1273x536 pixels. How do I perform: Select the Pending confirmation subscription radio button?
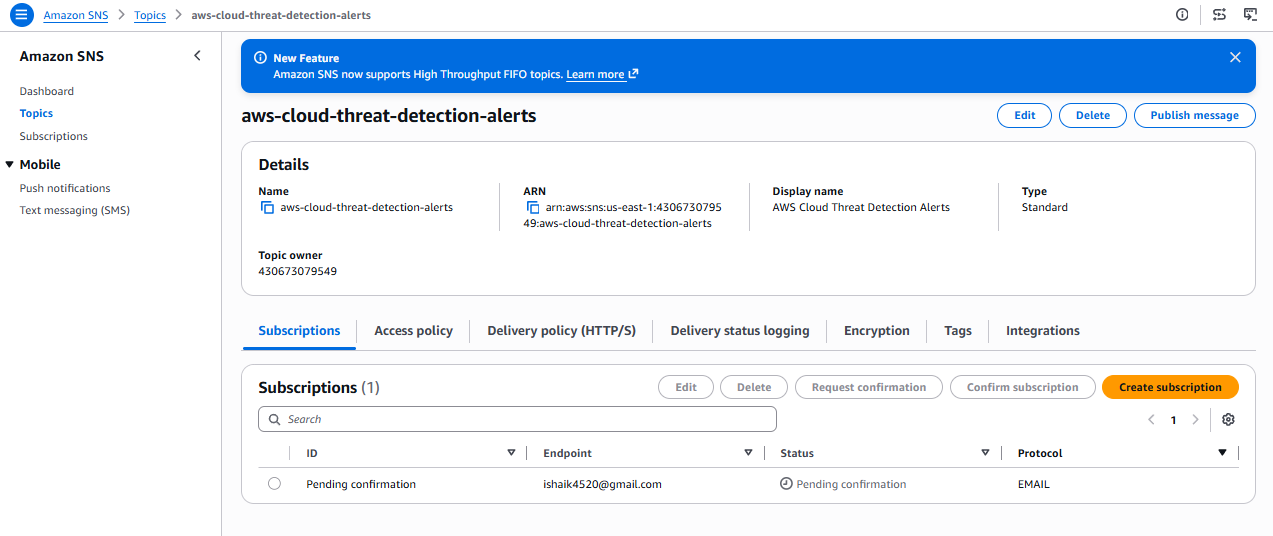coord(274,484)
